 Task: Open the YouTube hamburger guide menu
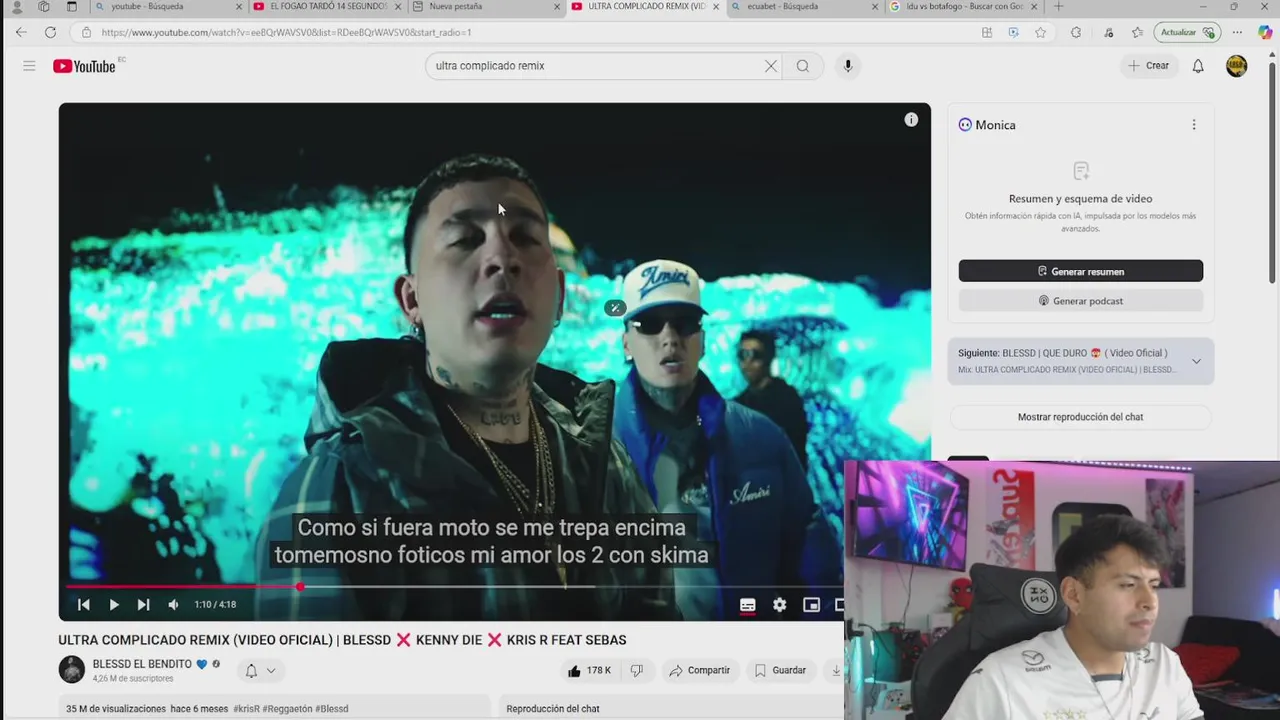29,66
